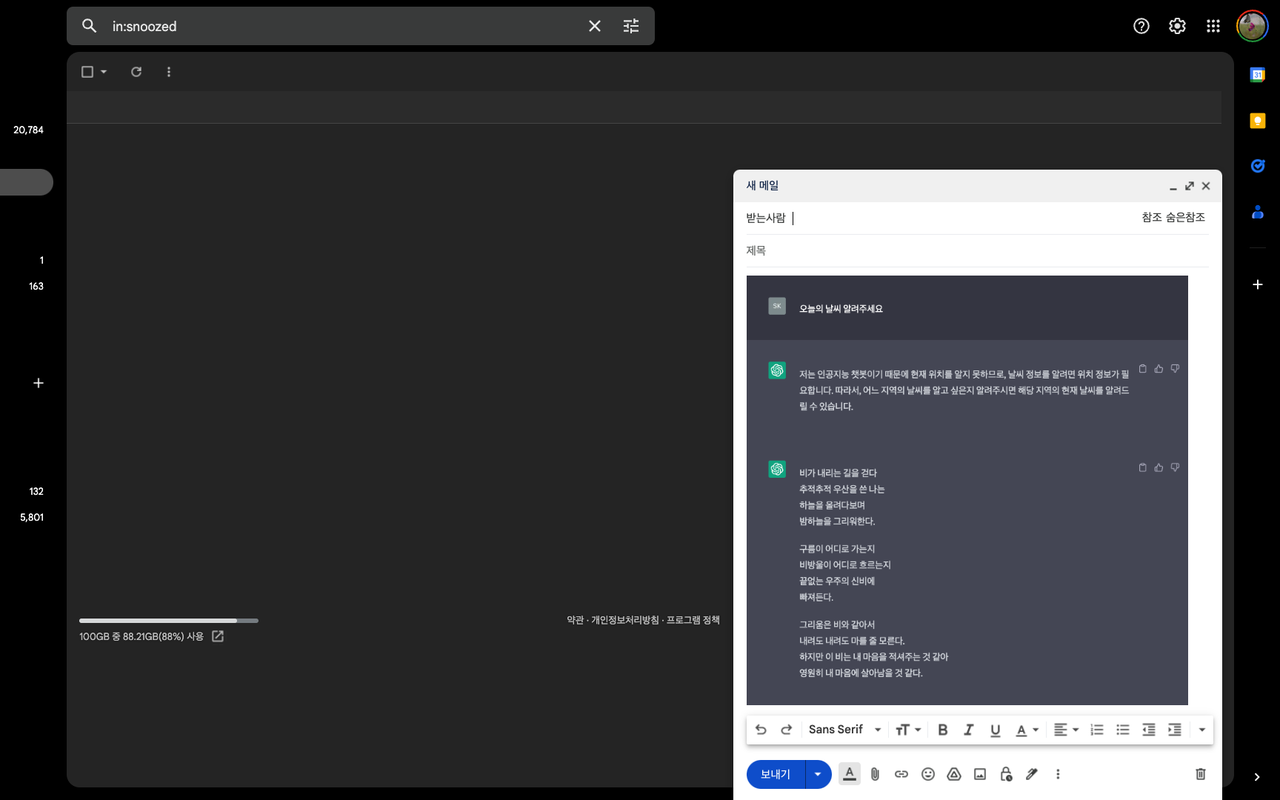Click the pasted chat image in body
Image resolution: width=1280 pixels, height=800 pixels.
tap(967, 490)
